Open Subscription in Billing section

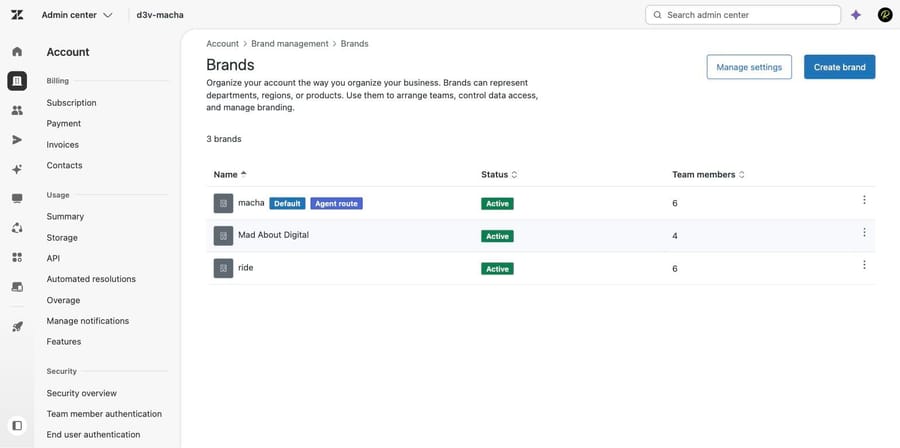pos(71,103)
